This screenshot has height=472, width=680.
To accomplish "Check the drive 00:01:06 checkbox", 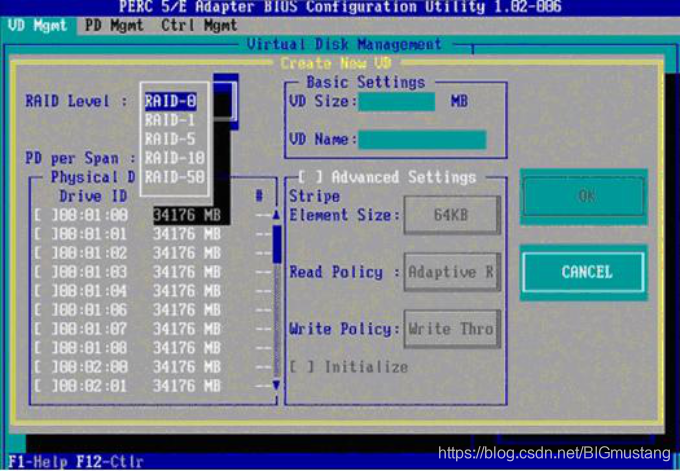I will tap(45, 310).
